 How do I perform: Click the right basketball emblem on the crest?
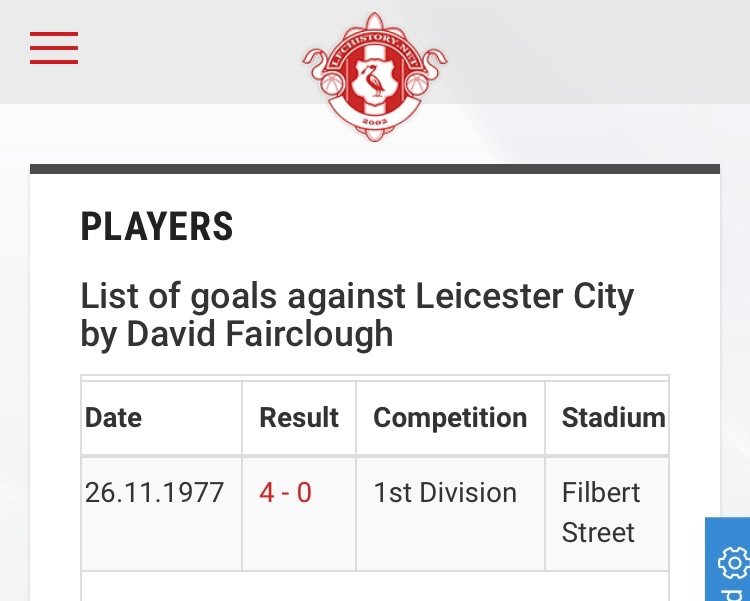[x=418, y=85]
